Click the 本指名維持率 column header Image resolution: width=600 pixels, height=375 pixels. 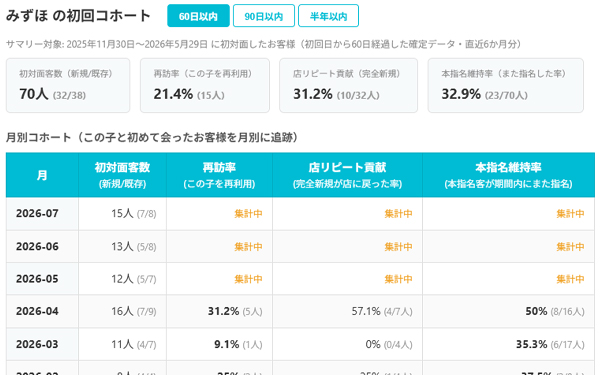point(509,175)
